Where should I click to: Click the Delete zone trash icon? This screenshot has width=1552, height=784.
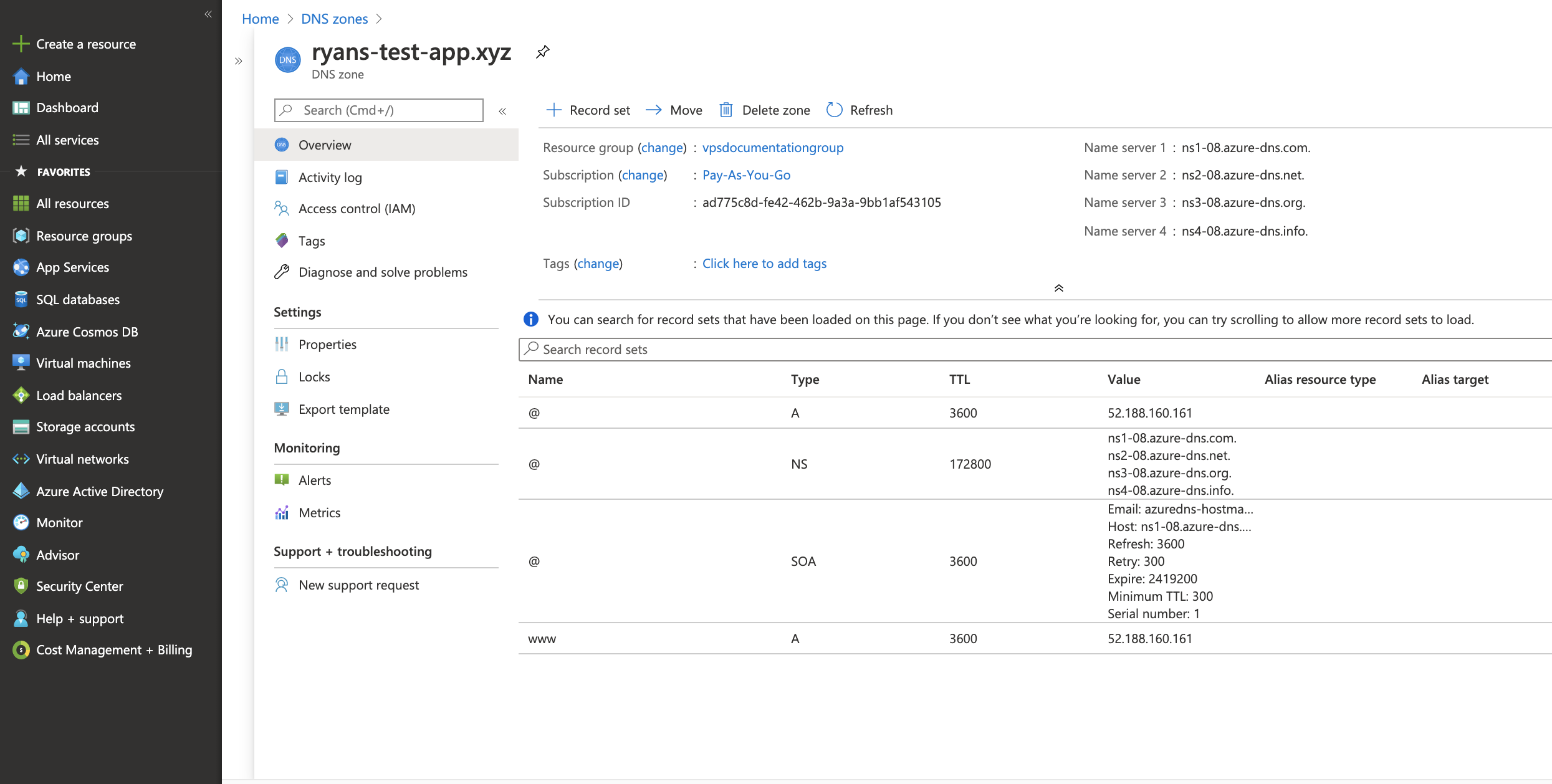(x=726, y=110)
